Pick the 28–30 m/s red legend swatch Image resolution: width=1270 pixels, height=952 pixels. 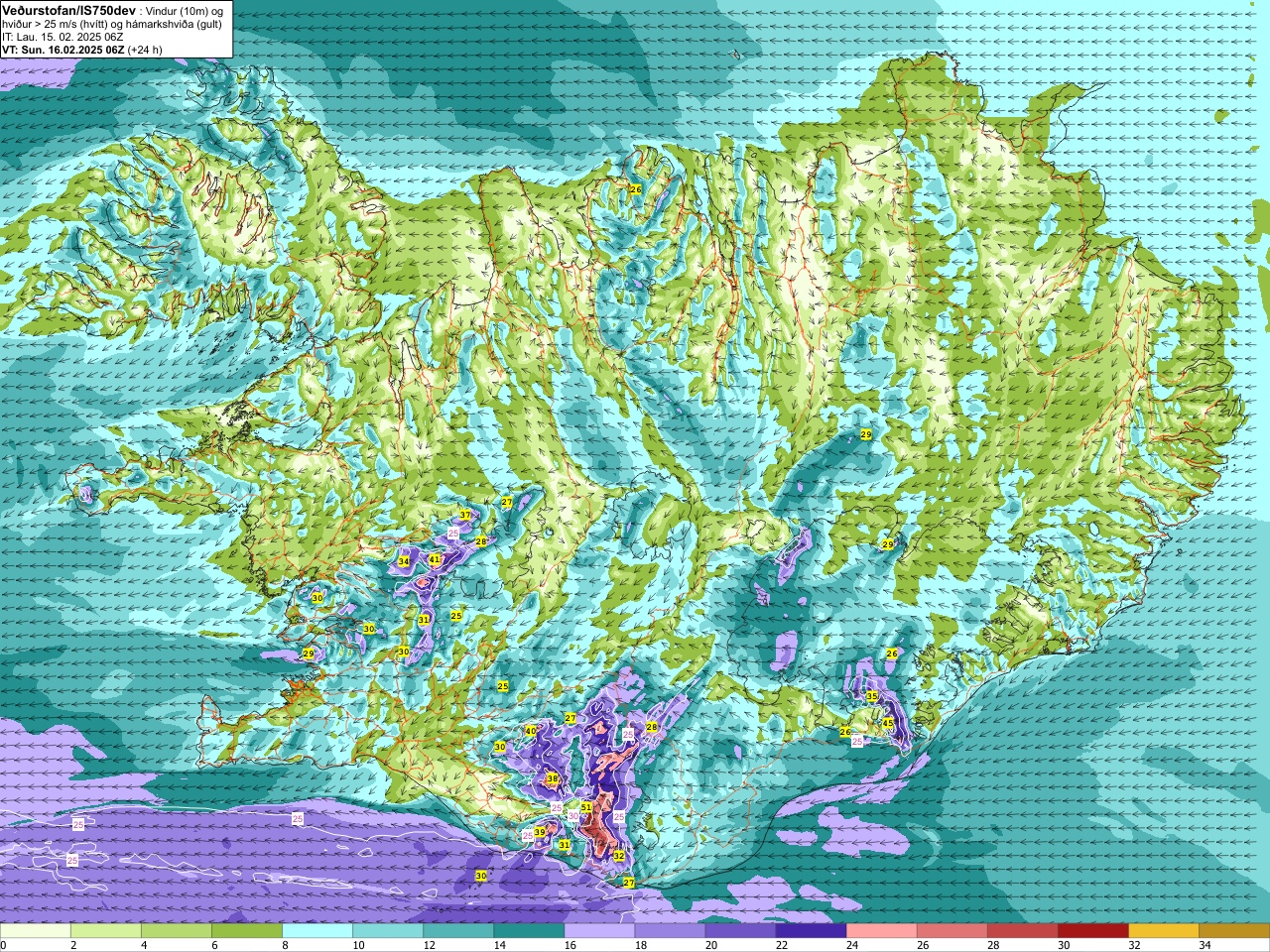click(x=1022, y=931)
